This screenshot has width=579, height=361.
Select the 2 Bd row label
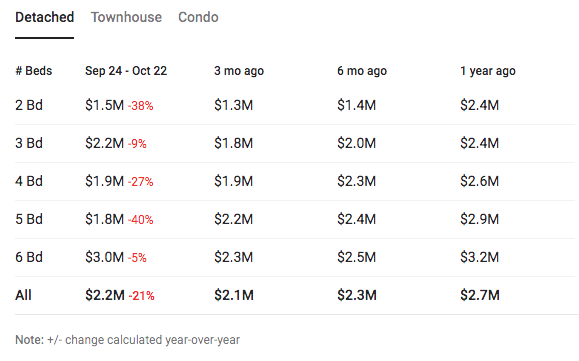tap(29, 105)
